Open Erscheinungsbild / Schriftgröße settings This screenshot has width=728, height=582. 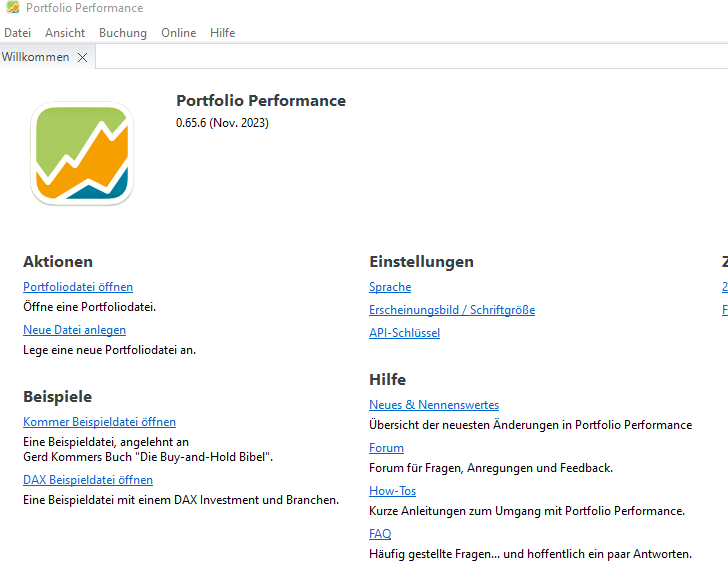pos(452,310)
